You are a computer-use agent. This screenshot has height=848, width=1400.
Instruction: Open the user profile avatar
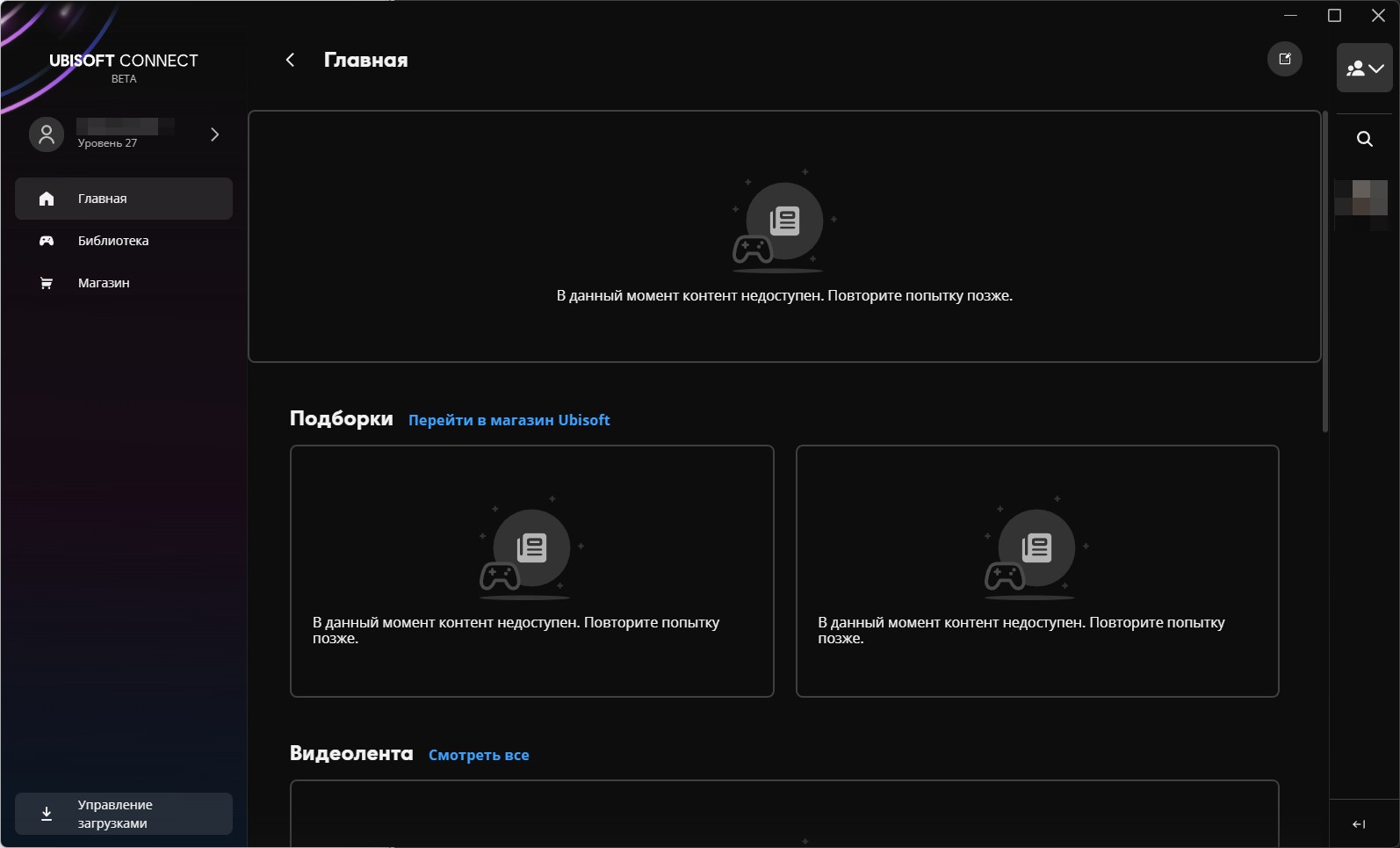pos(47,134)
